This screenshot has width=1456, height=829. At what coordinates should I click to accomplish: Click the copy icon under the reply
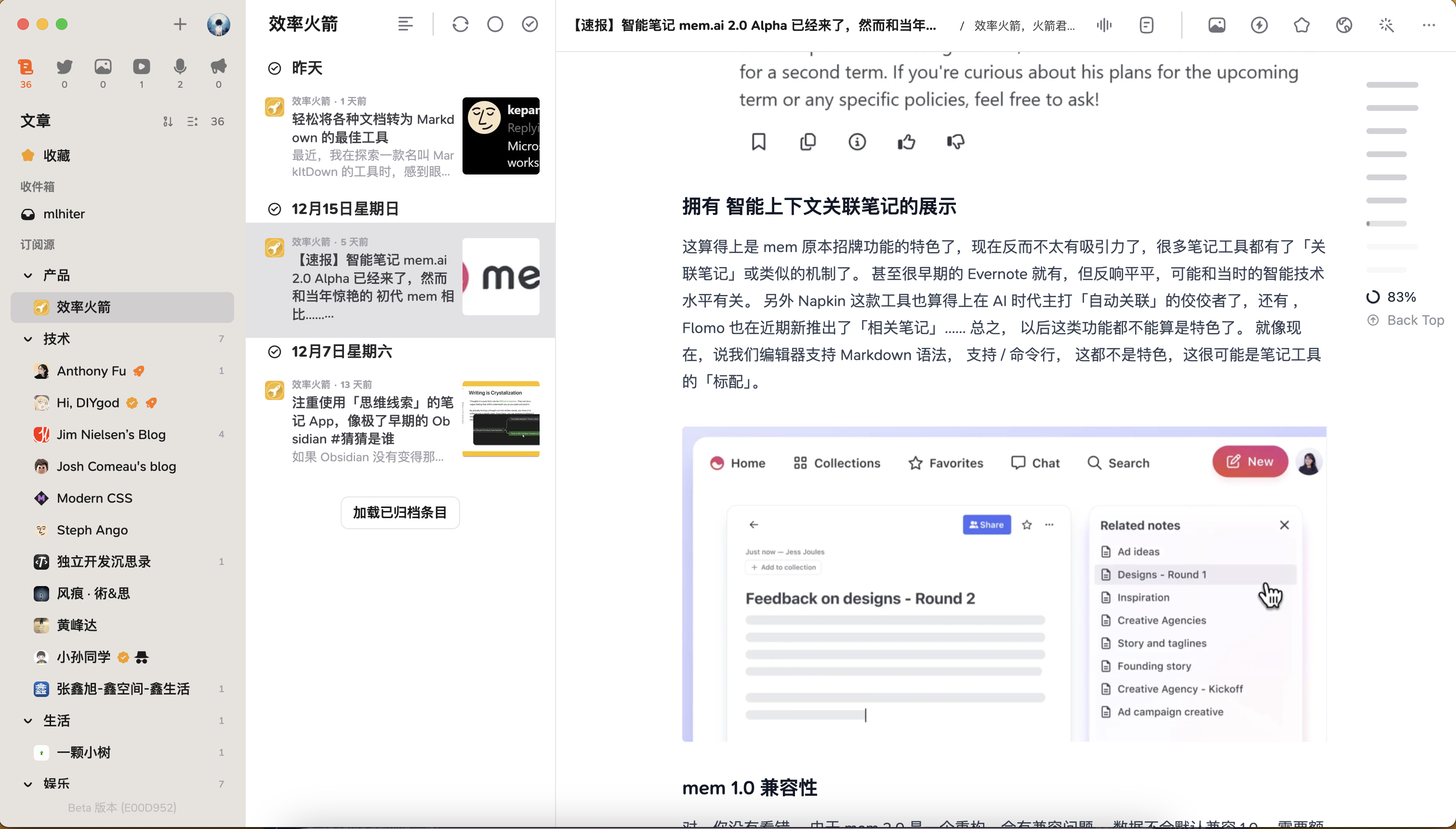pyautogui.click(x=808, y=142)
